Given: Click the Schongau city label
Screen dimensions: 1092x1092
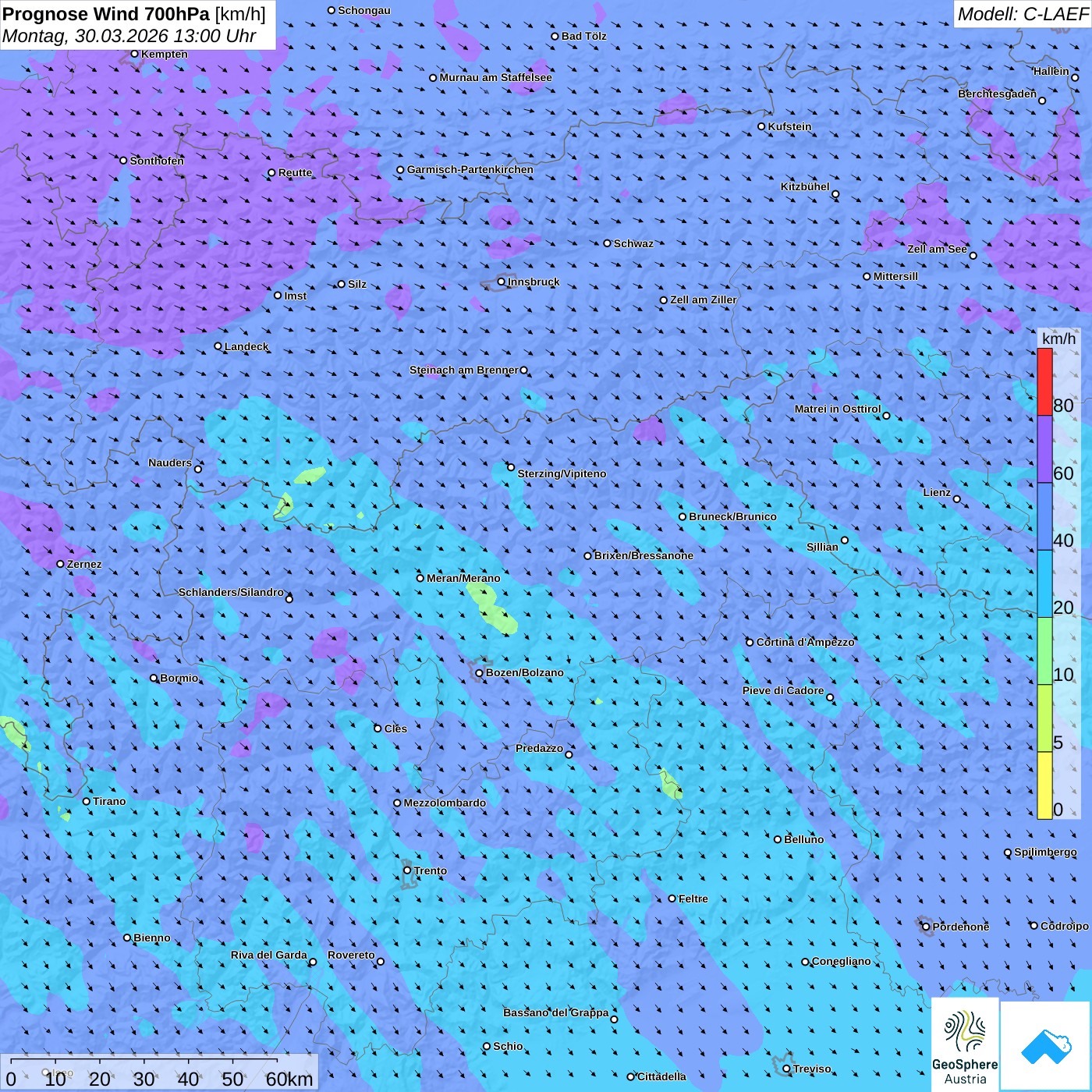Looking at the screenshot, I should point(364,10).
